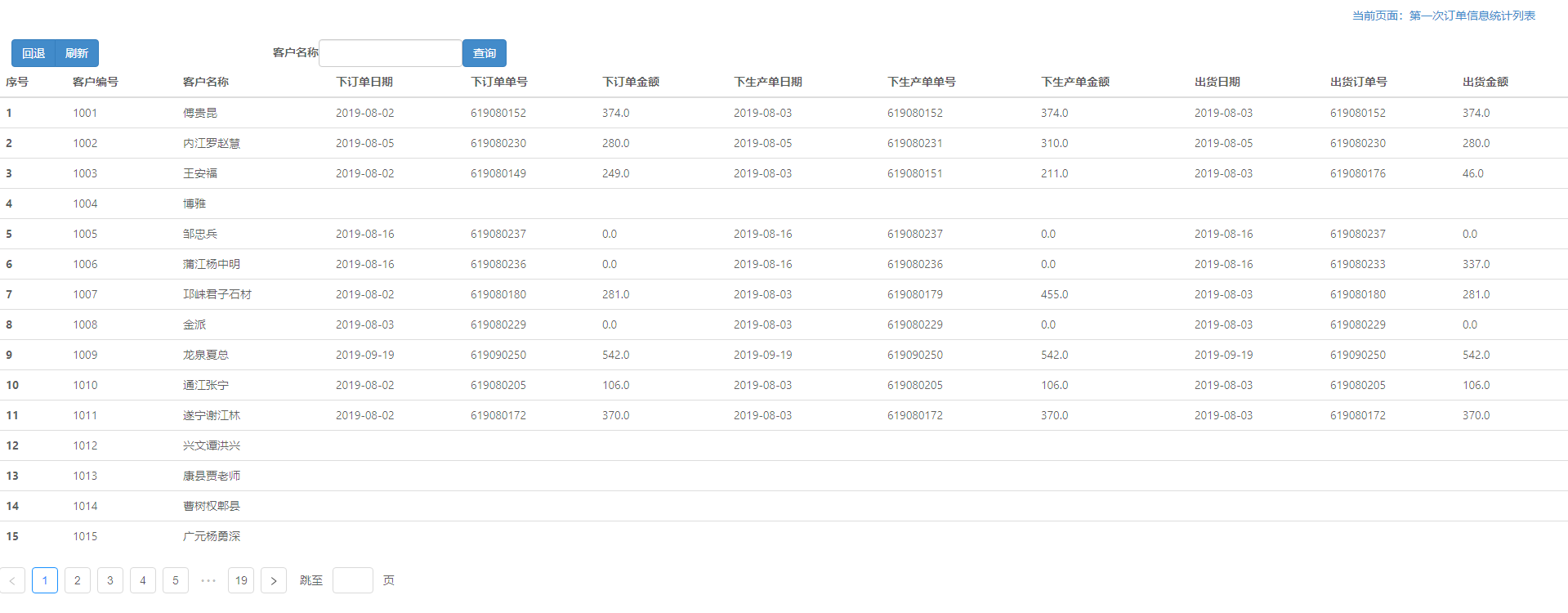The width and height of the screenshot is (1568, 613).
Task: Click the pagination ellipsis to skip pages
Action: point(208,580)
